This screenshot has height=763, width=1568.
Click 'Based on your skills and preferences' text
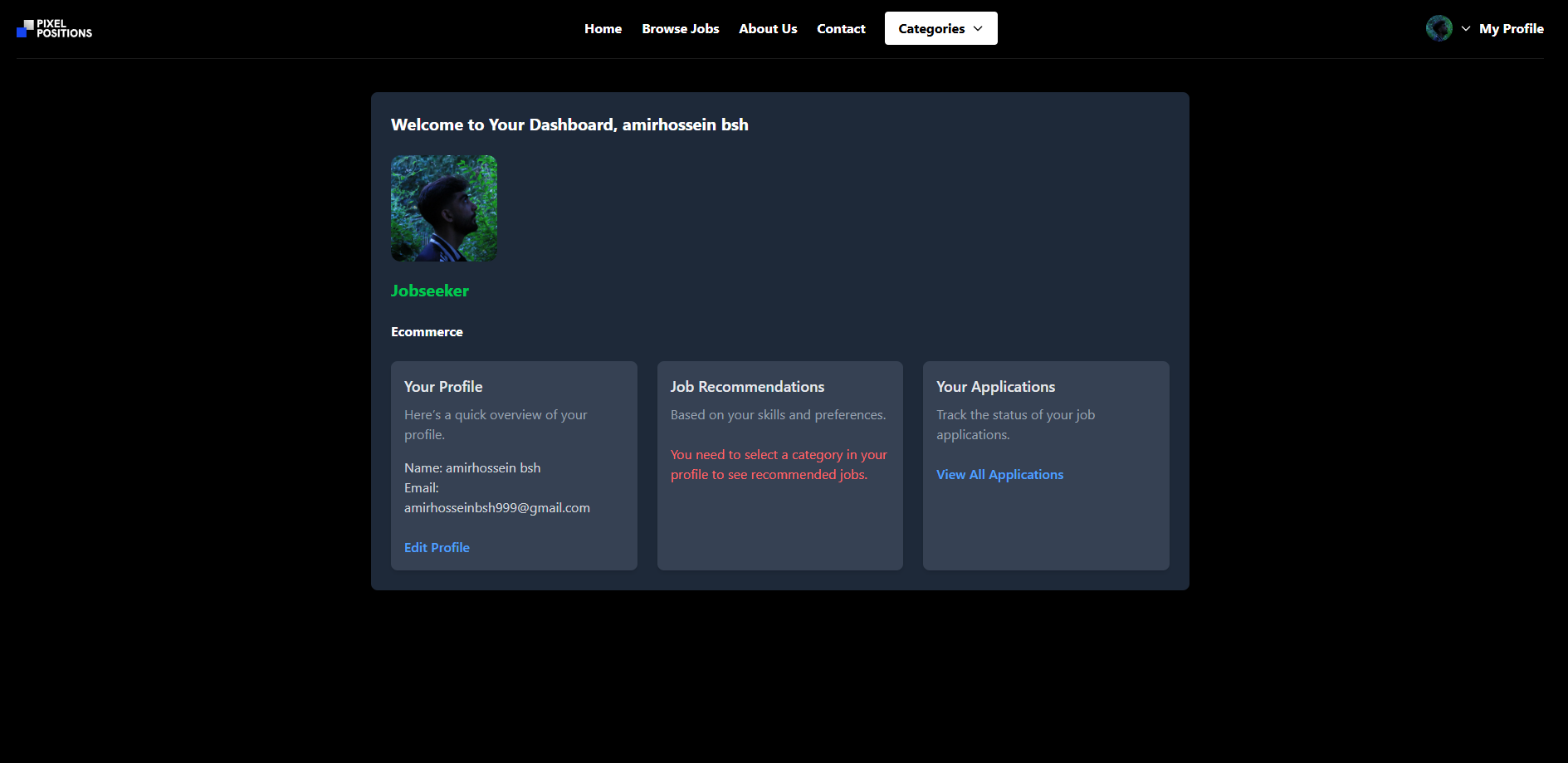click(x=778, y=414)
